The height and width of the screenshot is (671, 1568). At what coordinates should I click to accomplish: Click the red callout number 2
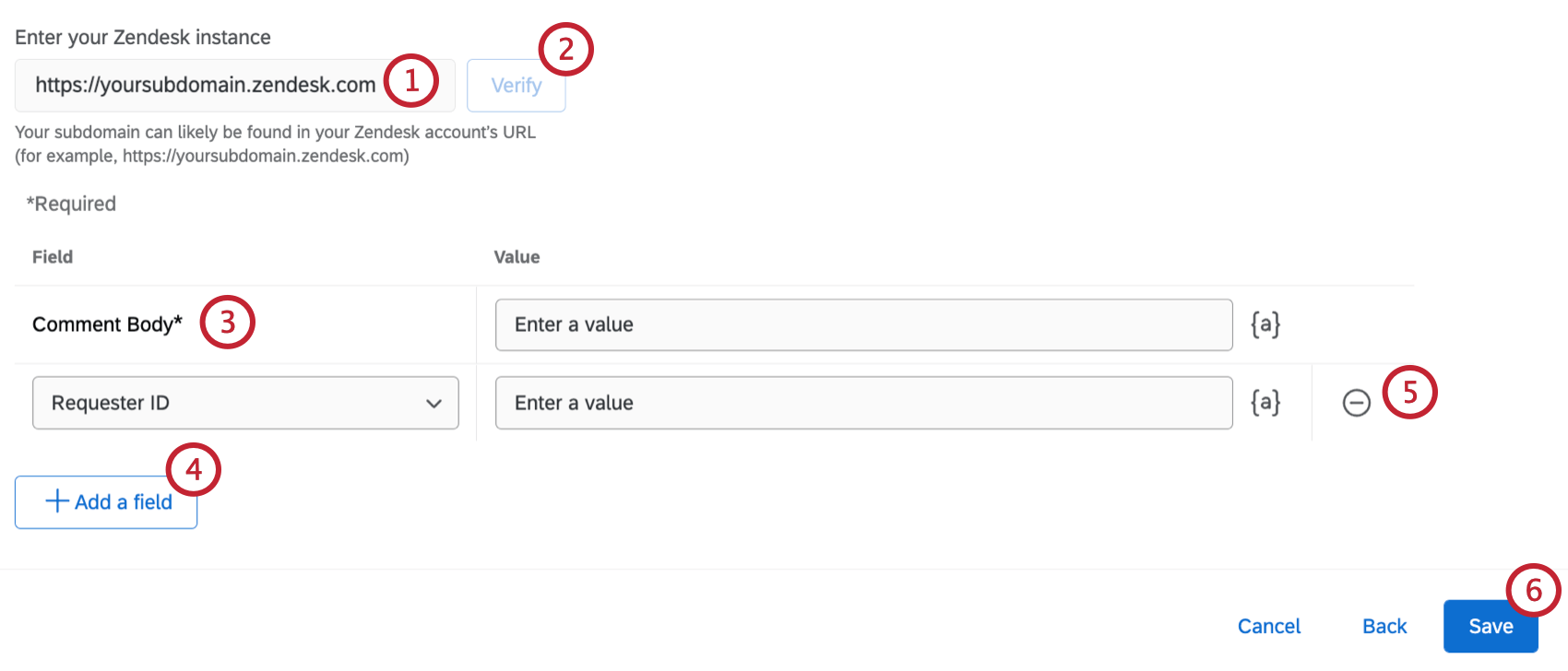(565, 49)
